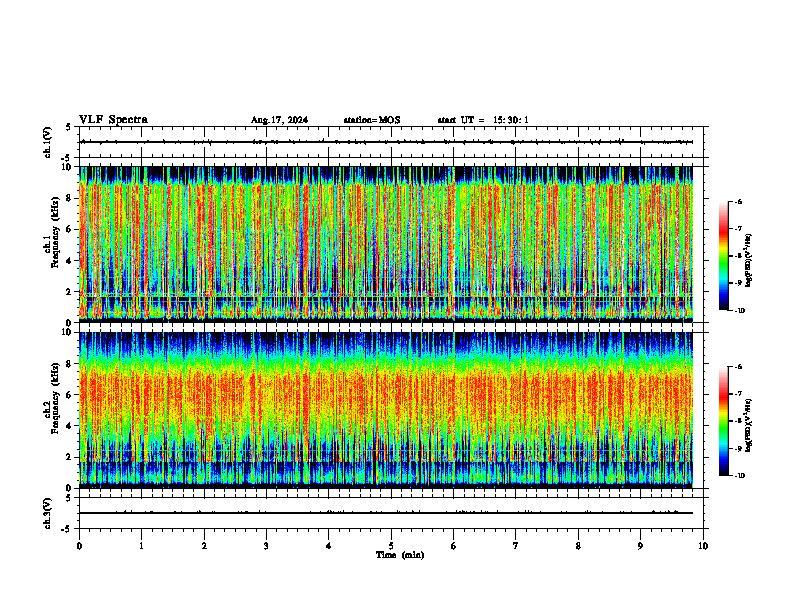
Task: Click the ch.2 color bar log PSD label
Action: (x=749, y=426)
